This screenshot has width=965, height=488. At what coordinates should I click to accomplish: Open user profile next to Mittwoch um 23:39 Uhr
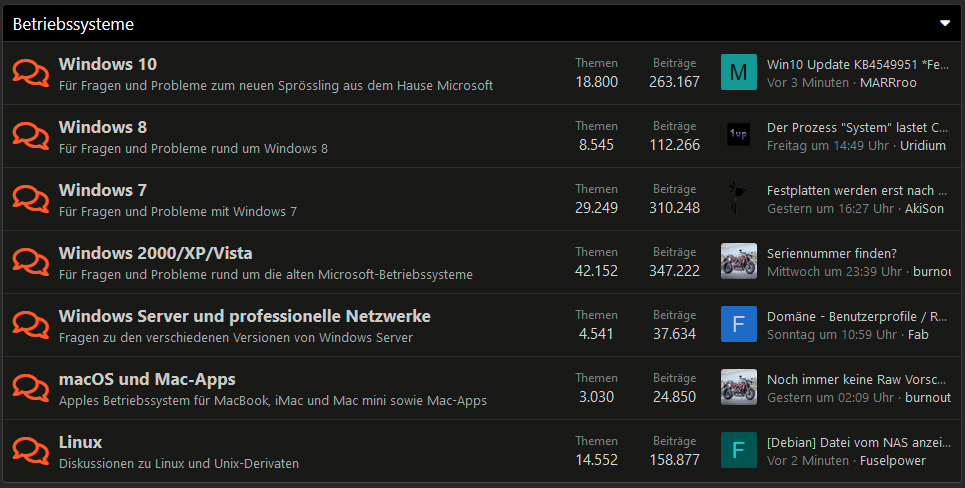(x=932, y=271)
